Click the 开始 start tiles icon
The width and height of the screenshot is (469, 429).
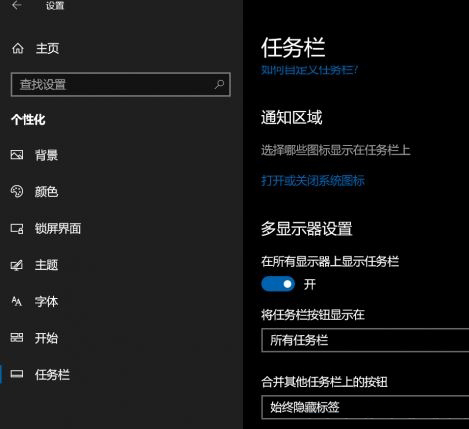click(17, 338)
